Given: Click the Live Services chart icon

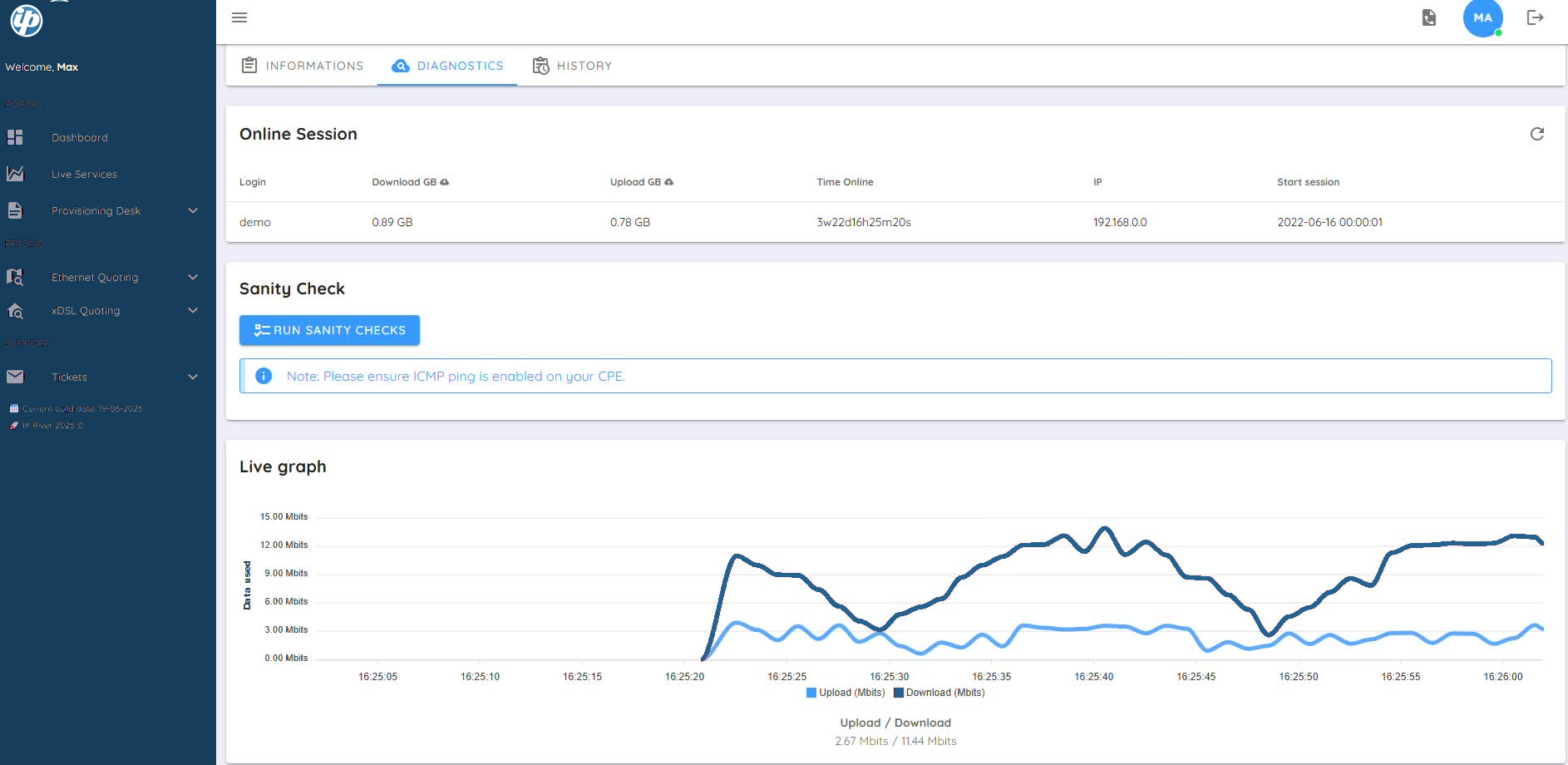Looking at the screenshot, I should click(x=15, y=174).
